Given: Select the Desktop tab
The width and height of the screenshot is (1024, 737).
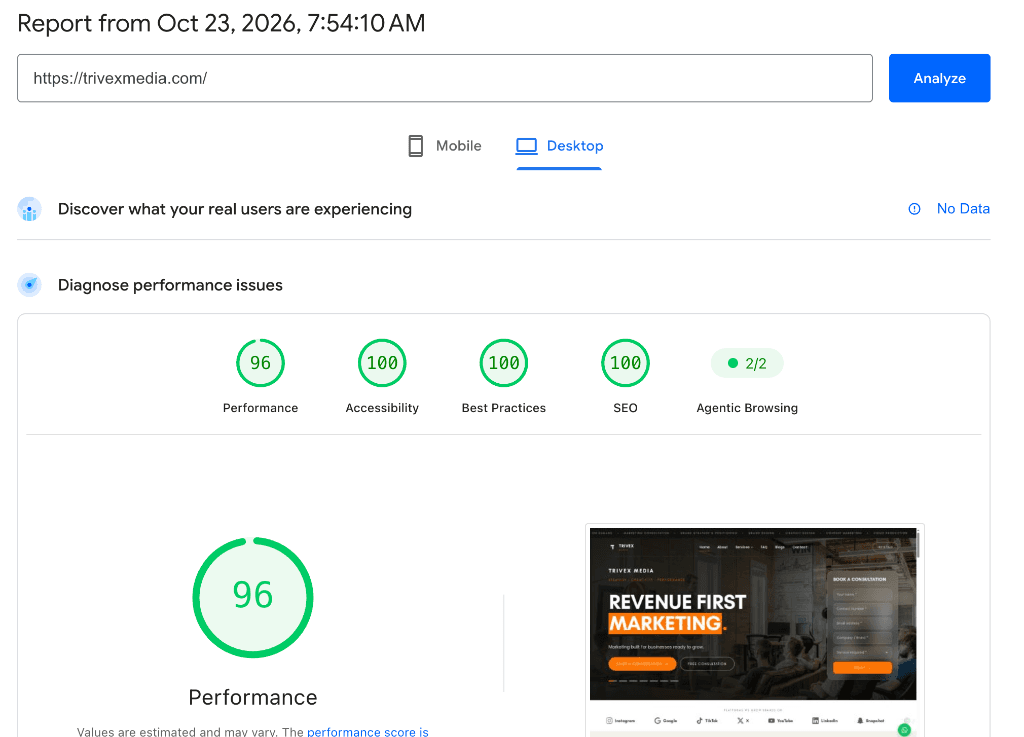Looking at the screenshot, I should coord(559,146).
